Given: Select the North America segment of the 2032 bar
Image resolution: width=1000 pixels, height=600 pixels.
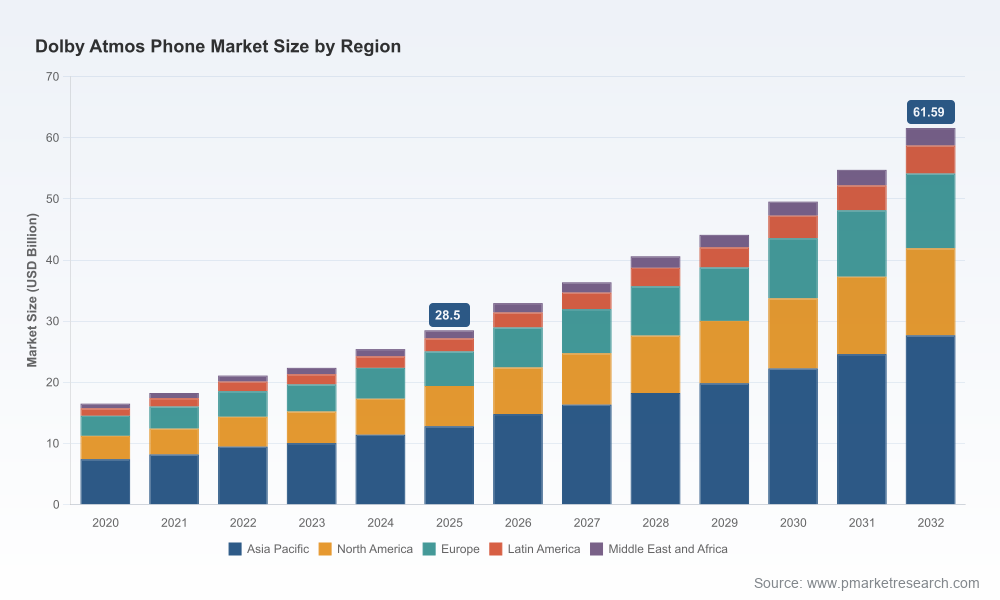Looking at the screenshot, I should point(930,292).
